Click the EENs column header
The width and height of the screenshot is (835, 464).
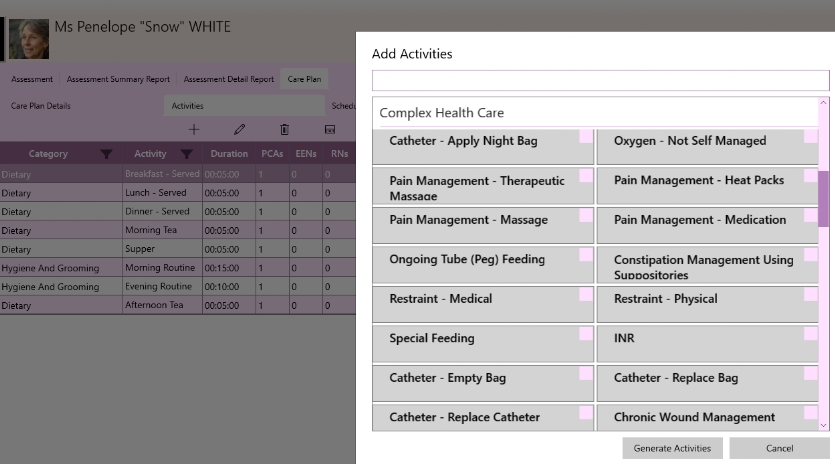pos(306,154)
